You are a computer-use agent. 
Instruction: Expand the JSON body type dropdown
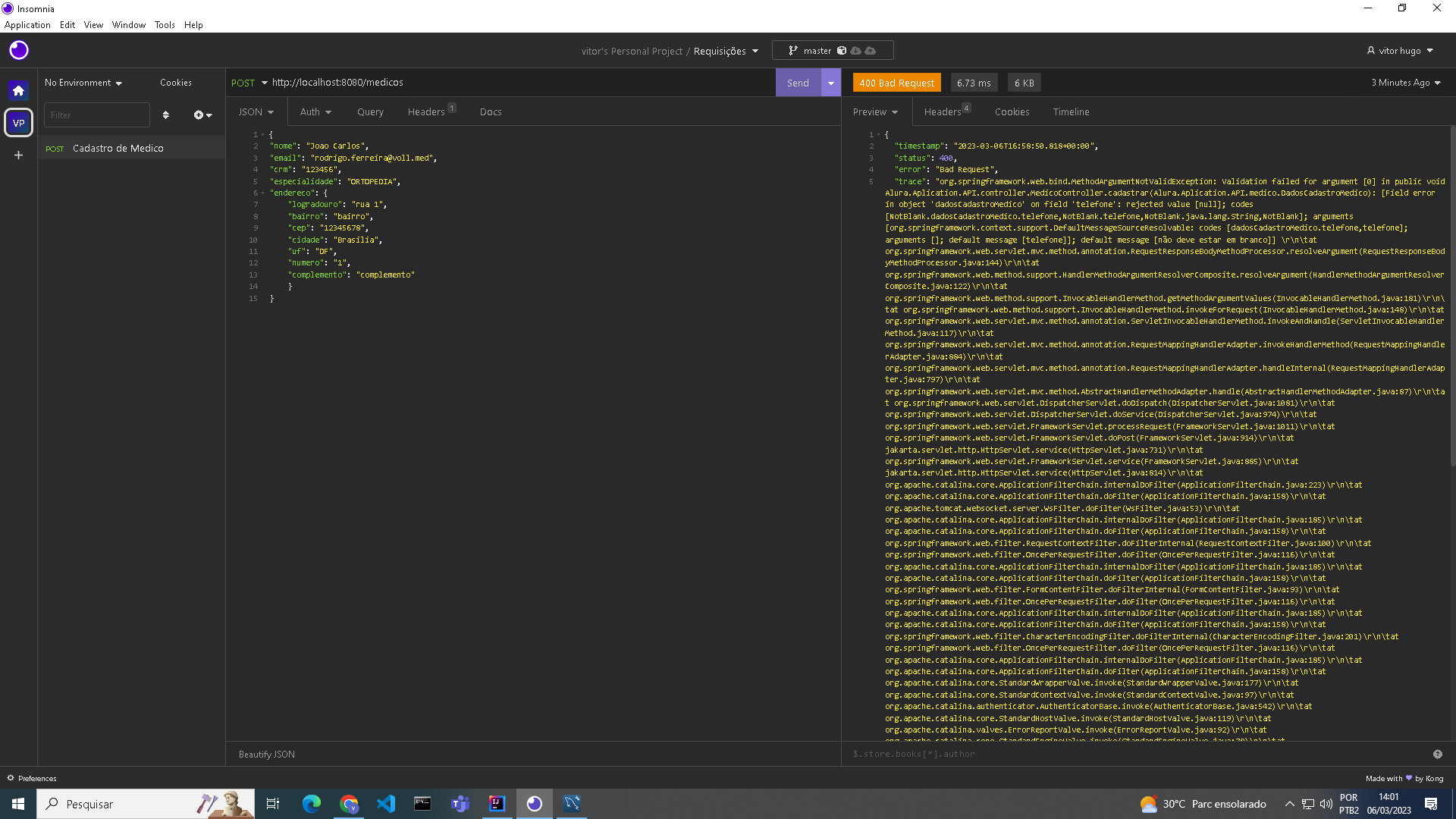tap(256, 111)
